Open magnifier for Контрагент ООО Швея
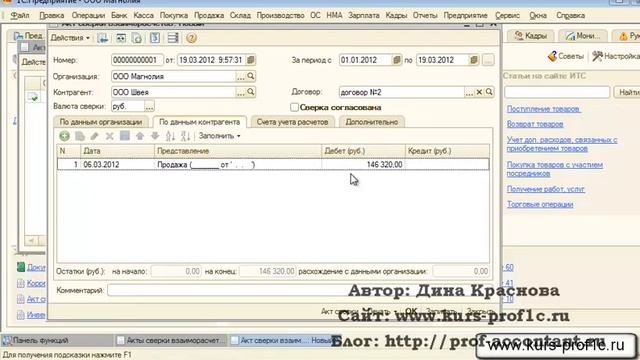This screenshot has width=640, height=360. point(251,92)
